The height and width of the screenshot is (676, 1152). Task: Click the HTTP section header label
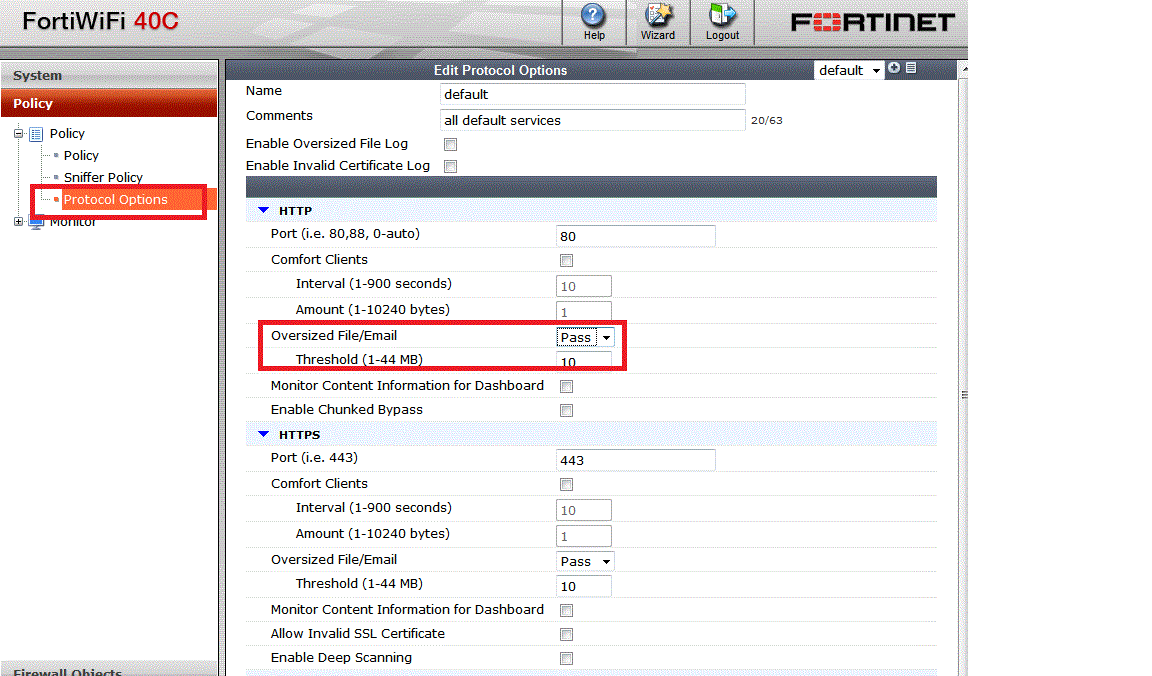(x=295, y=211)
